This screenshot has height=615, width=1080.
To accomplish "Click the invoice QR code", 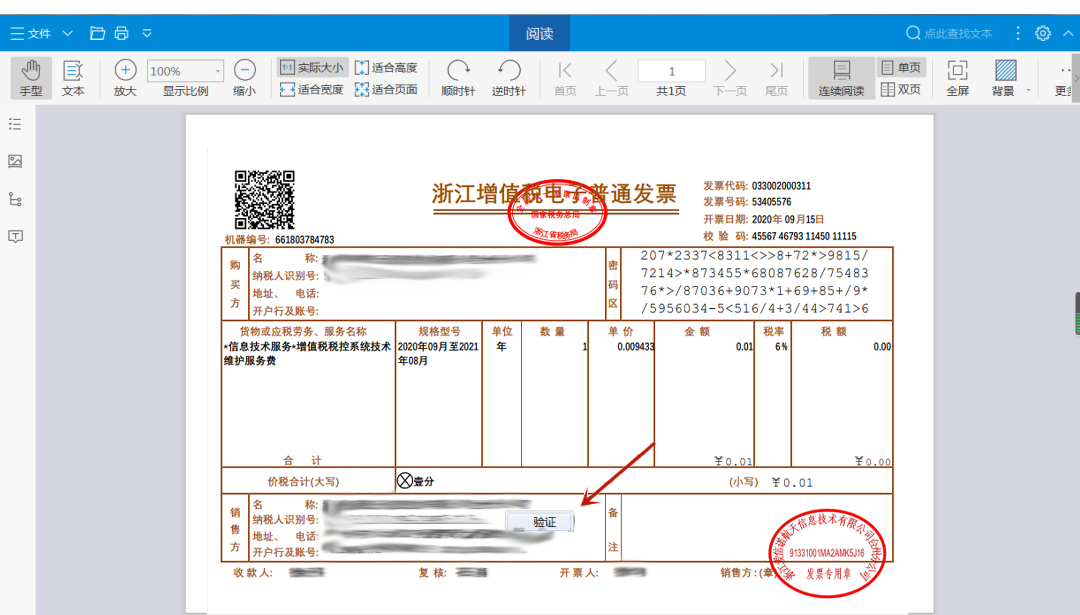I will 264,200.
